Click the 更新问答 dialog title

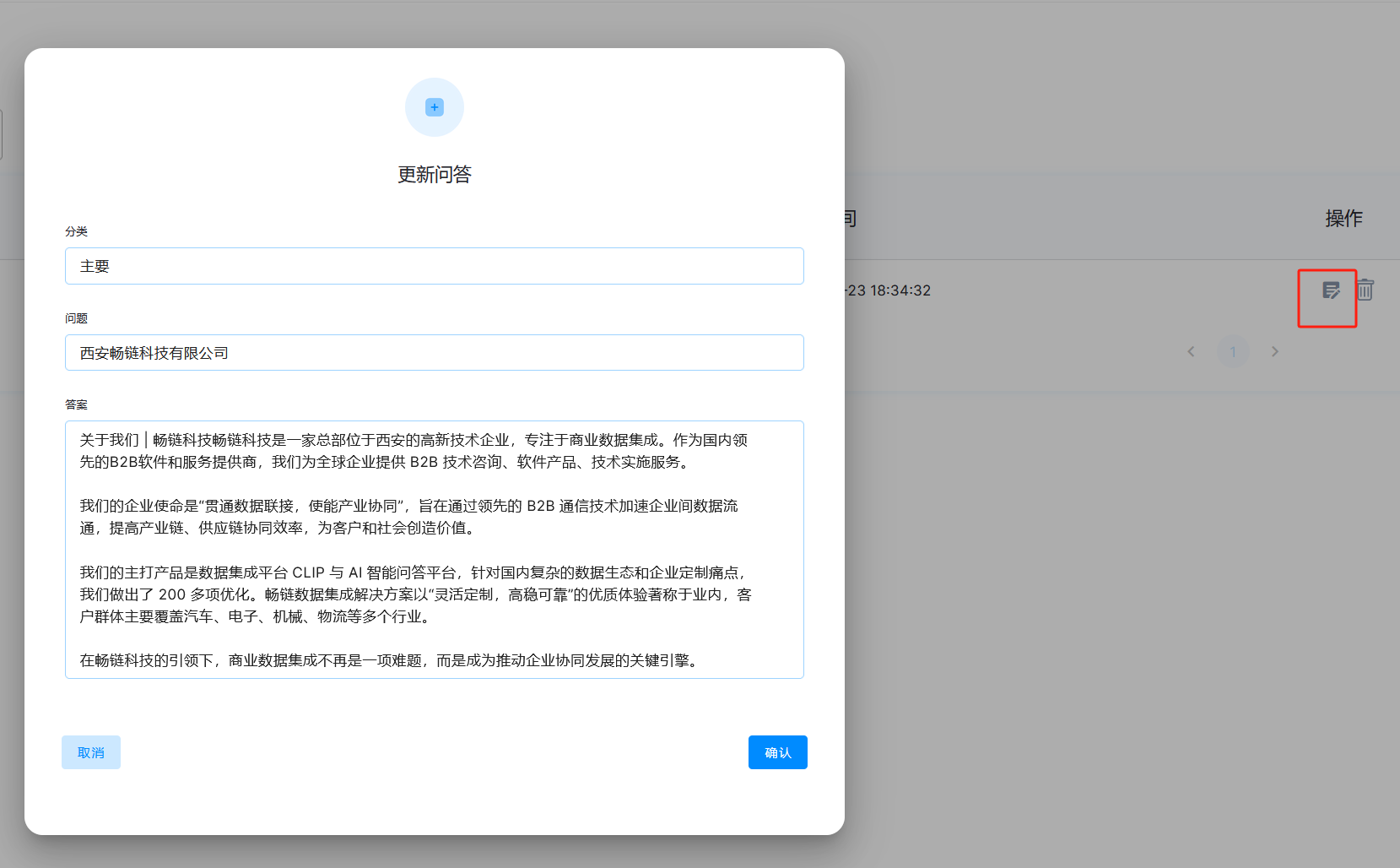[x=435, y=175]
